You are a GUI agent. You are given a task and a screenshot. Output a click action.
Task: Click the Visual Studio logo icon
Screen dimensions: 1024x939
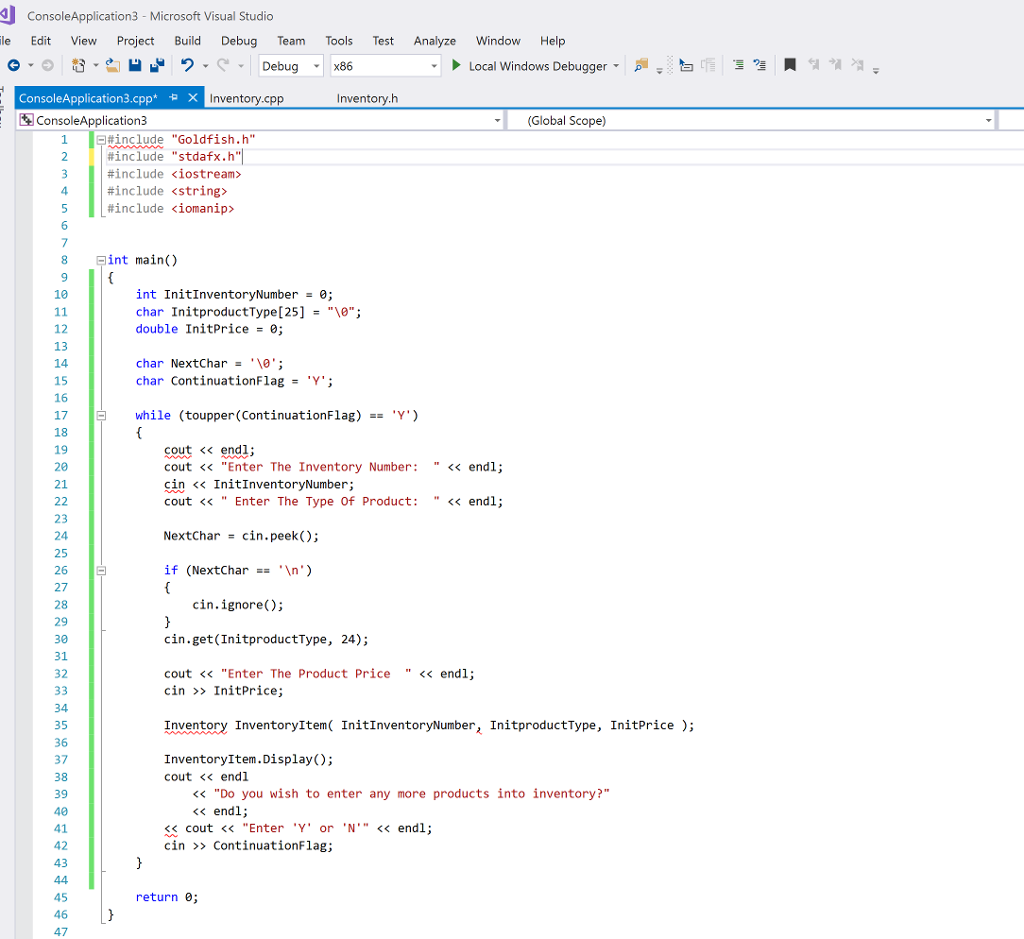click(x=8, y=14)
